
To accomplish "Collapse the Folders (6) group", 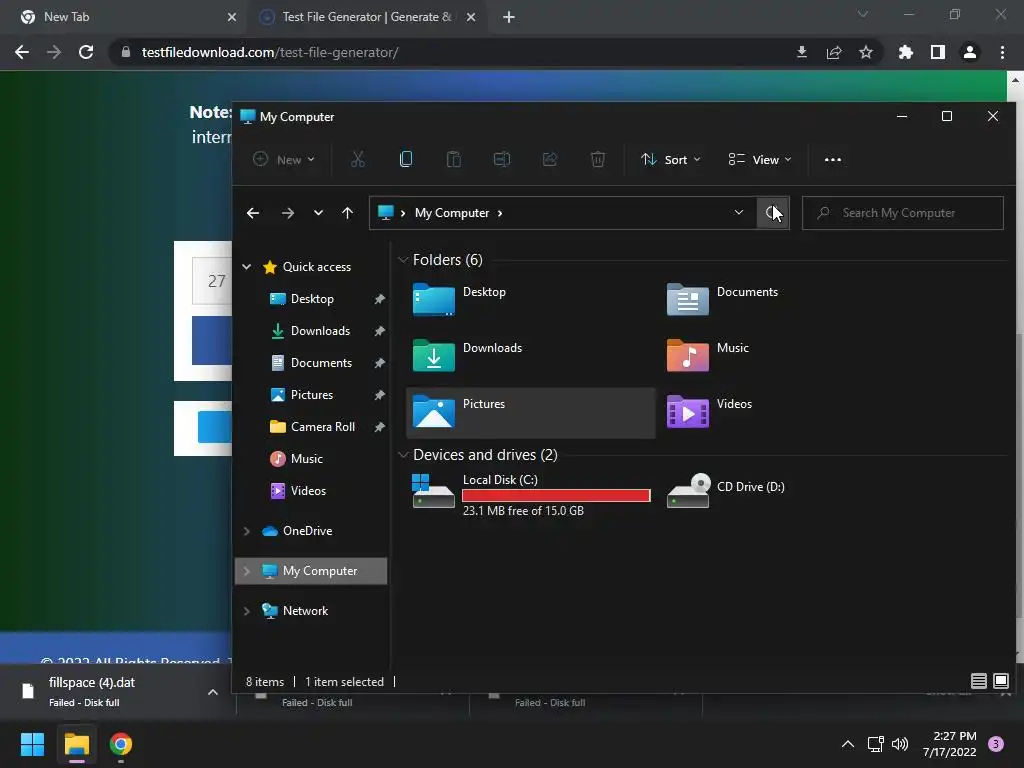I will click(x=403, y=260).
